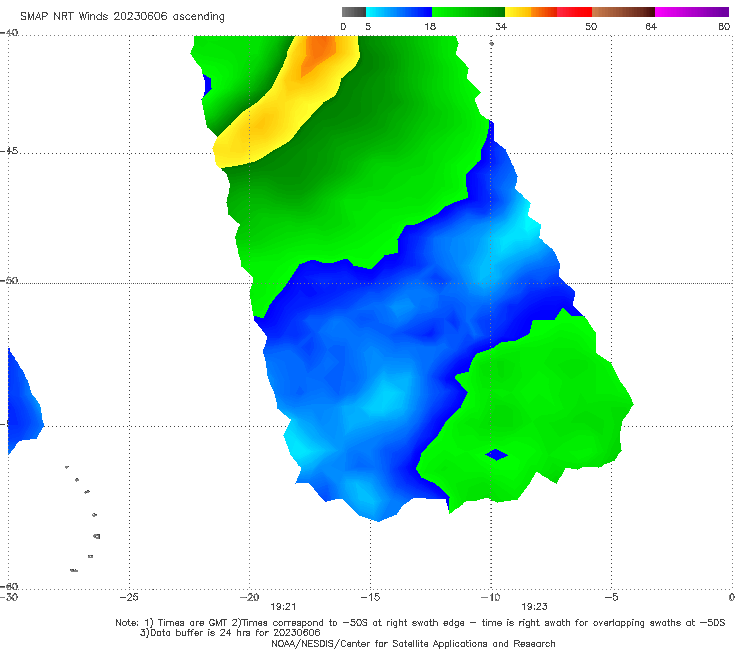Click the blue segment of the wind color bar

[399, 12]
